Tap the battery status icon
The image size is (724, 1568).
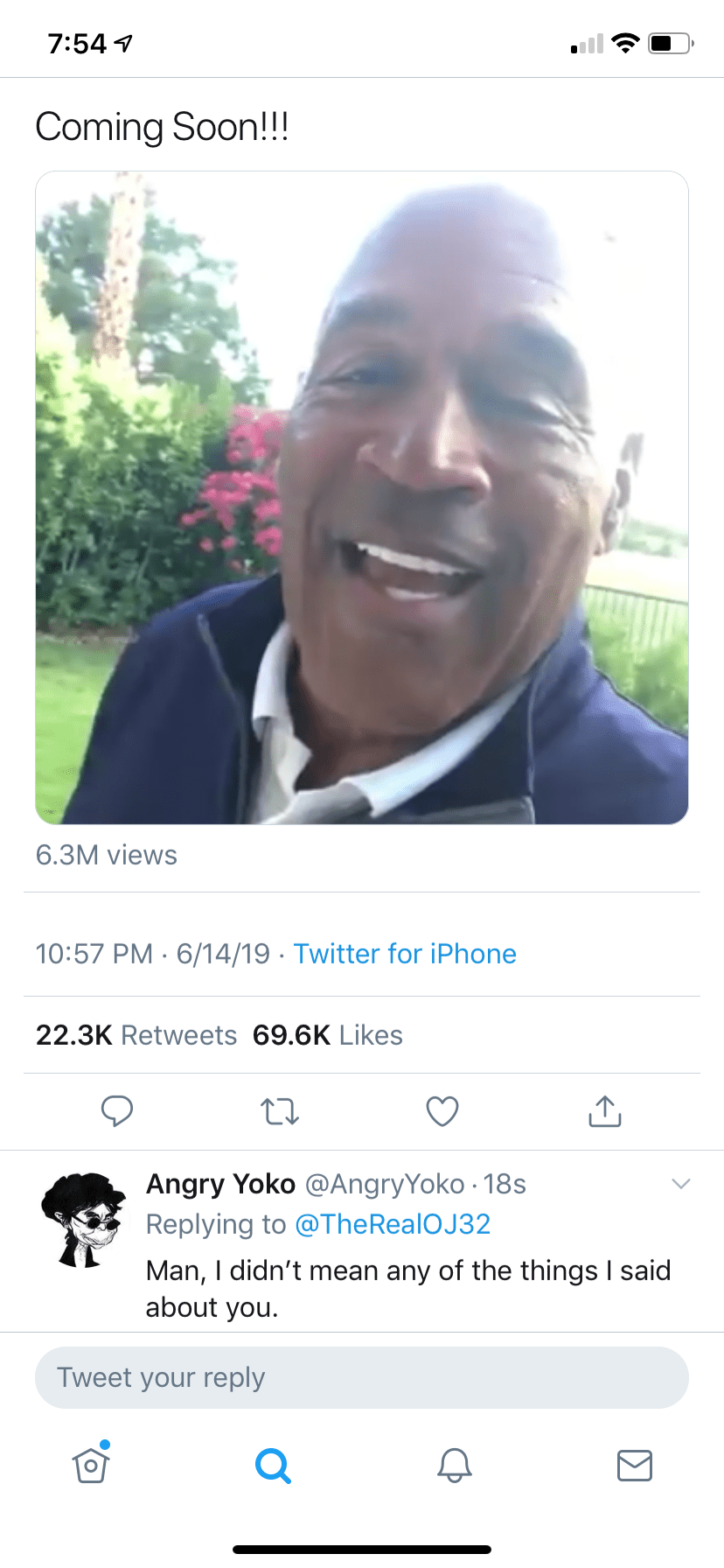tap(671, 43)
